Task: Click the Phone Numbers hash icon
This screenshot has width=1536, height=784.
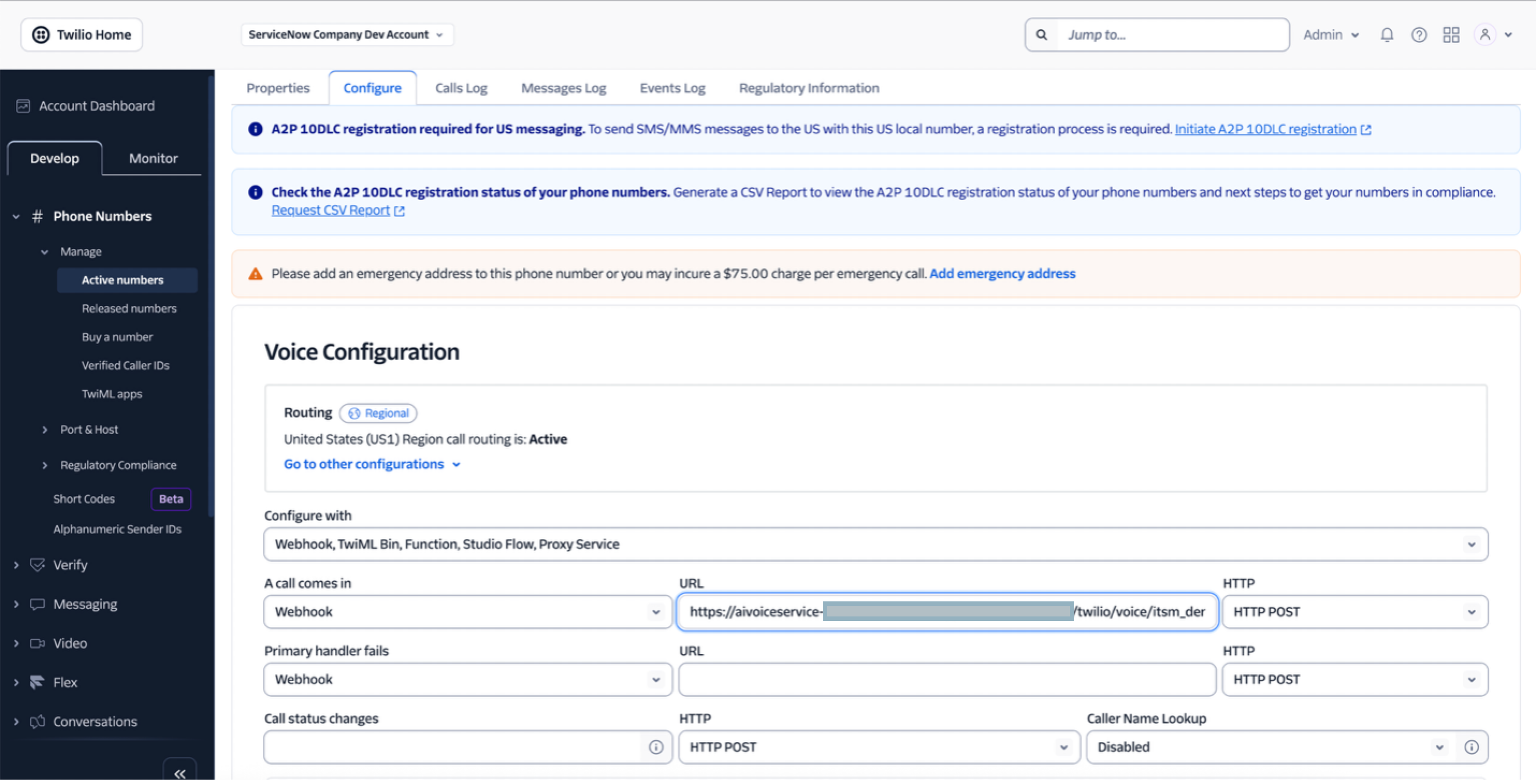Action: pos(37,217)
